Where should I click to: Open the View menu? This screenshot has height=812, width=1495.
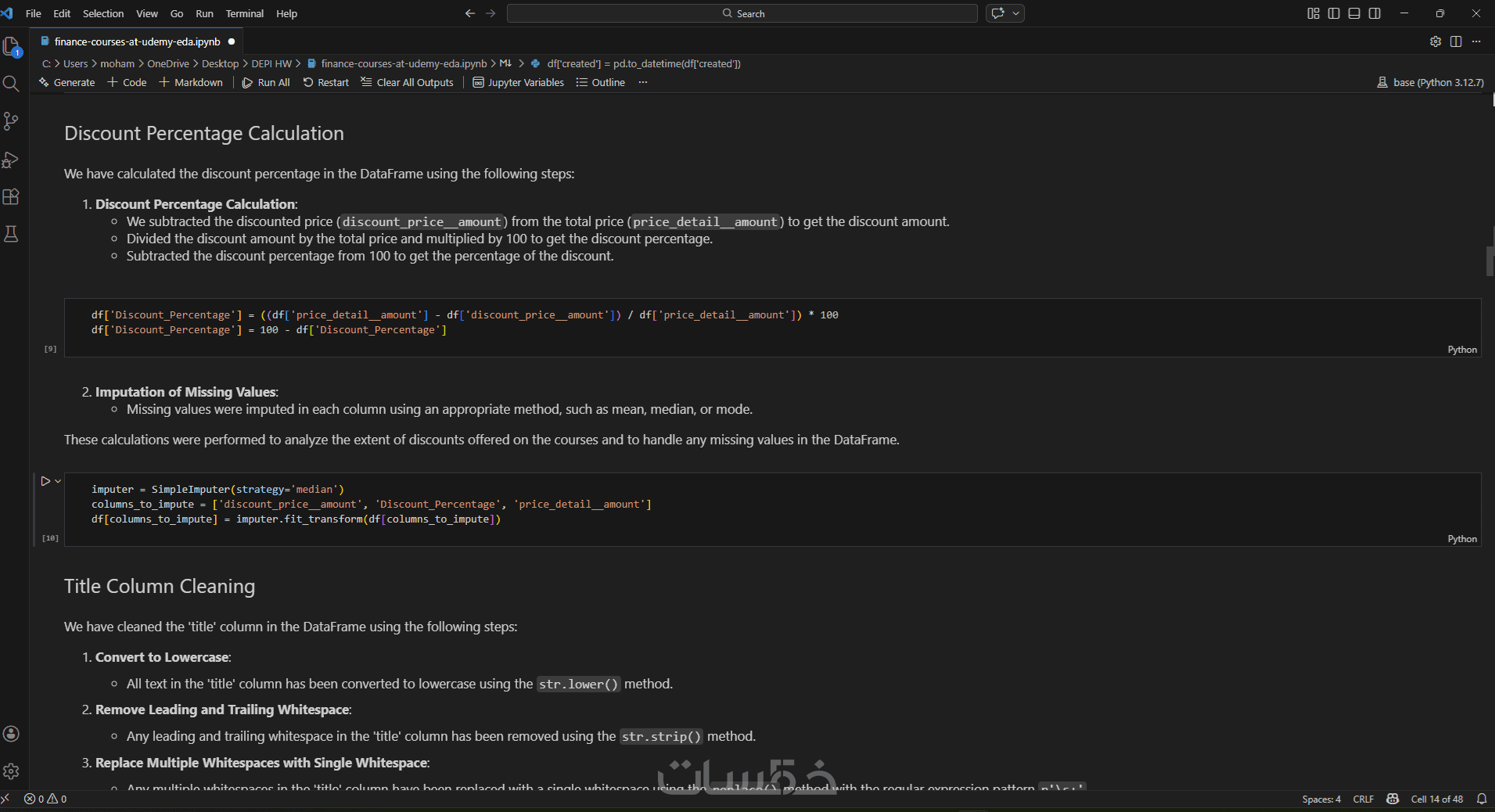tap(147, 13)
